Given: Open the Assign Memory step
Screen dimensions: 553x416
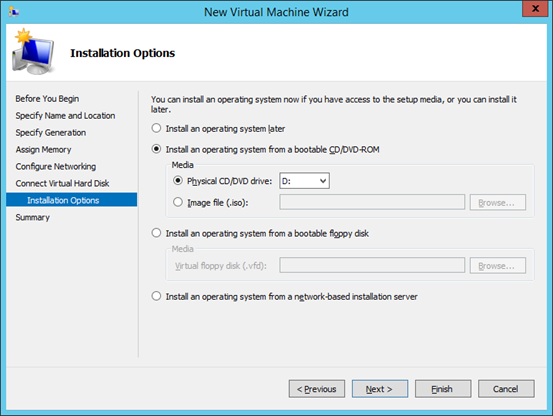Looking at the screenshot, I should (43, 149).
